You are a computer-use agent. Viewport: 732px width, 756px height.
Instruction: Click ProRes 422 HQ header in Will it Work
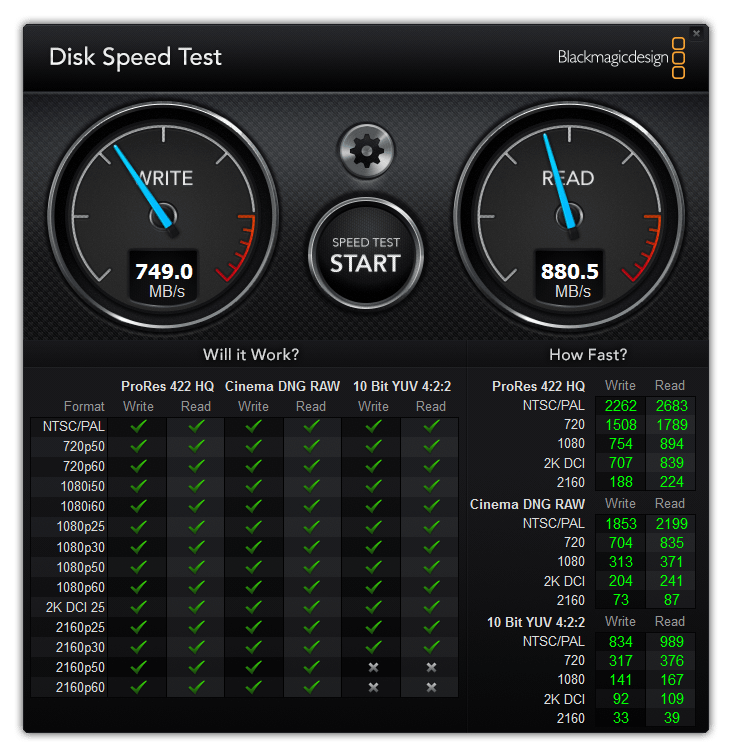[x=167, y=387]
